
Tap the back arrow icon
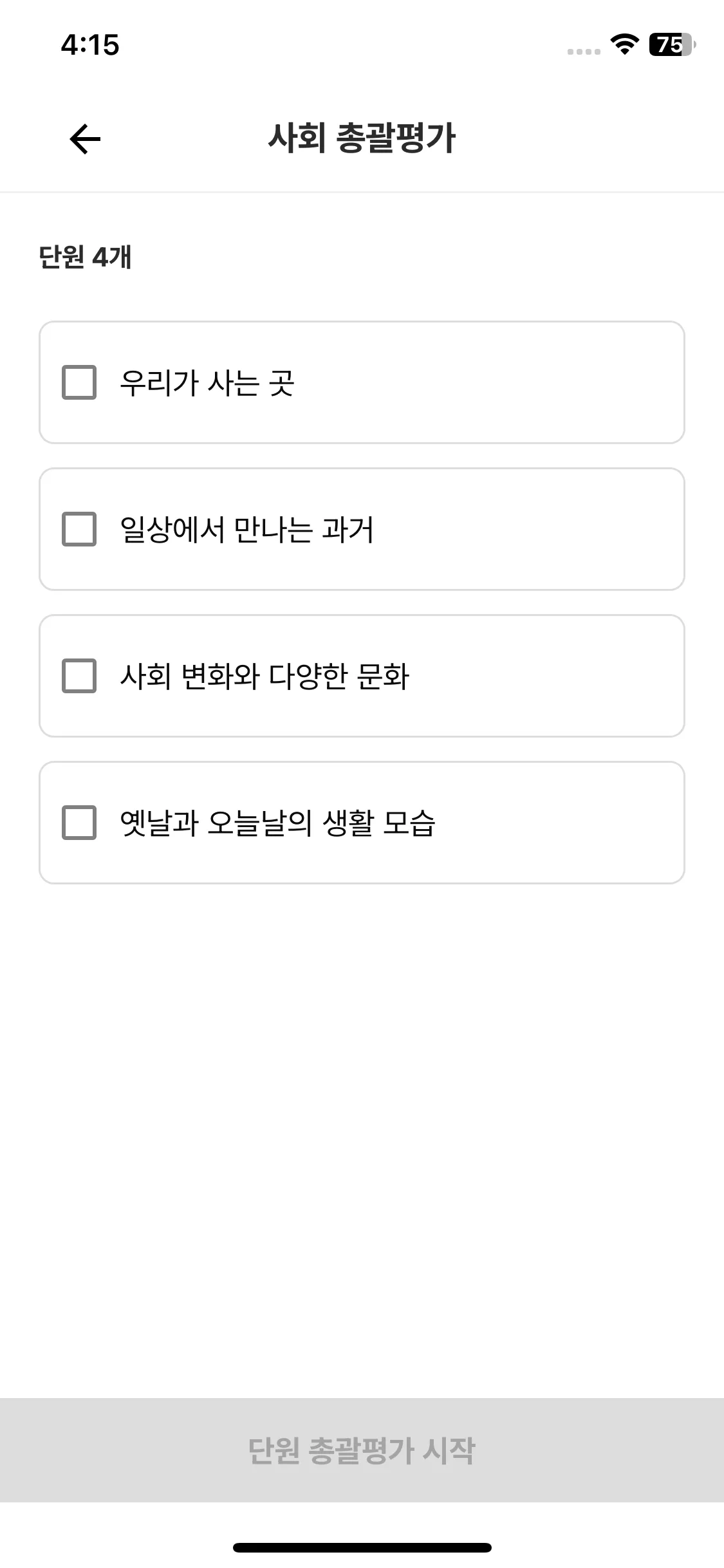tap(85, 139)
